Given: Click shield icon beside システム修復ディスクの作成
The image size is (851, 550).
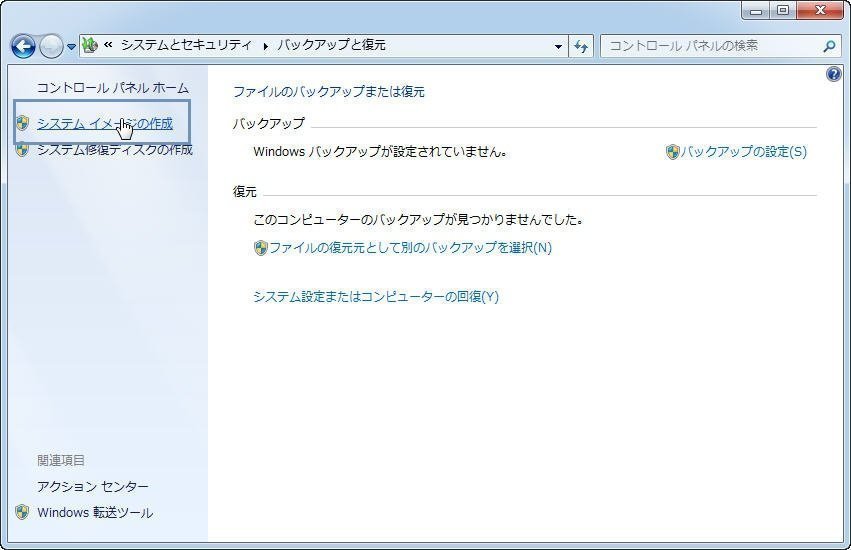Looking at the screenshot, I should click(x=22, y=149).
